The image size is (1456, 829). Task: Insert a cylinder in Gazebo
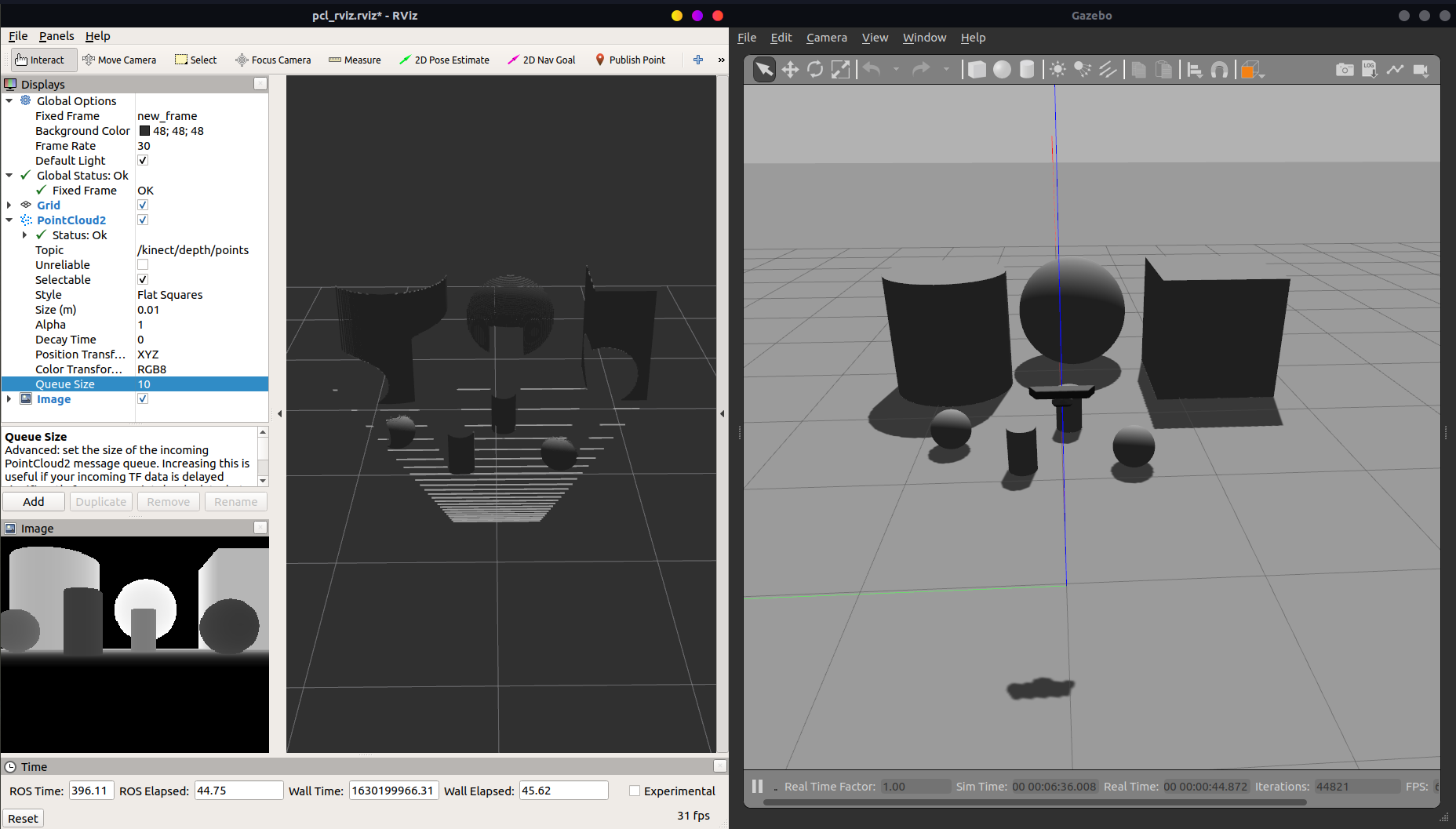point(1027,69)
